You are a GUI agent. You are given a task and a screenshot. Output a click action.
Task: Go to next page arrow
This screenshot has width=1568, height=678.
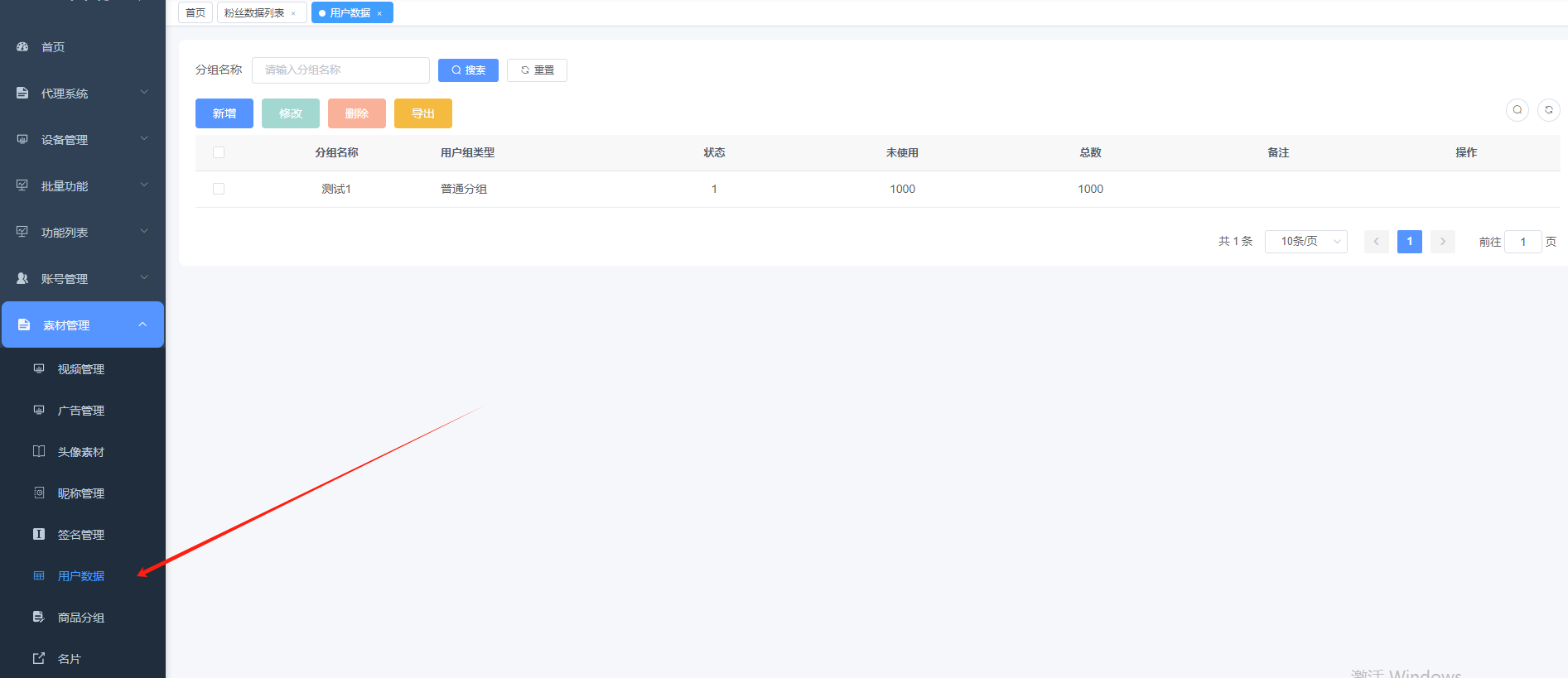click(1443, 242)
